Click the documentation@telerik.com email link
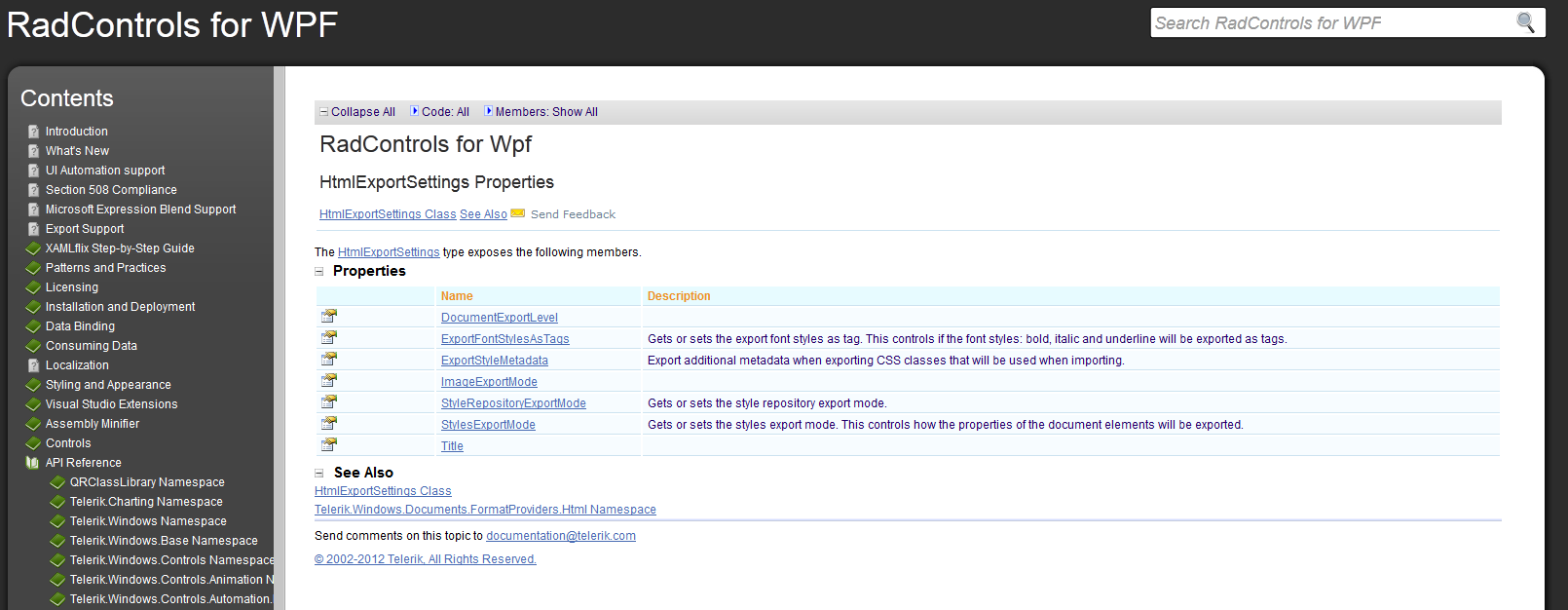The image size is (1568, 610). 561,536
